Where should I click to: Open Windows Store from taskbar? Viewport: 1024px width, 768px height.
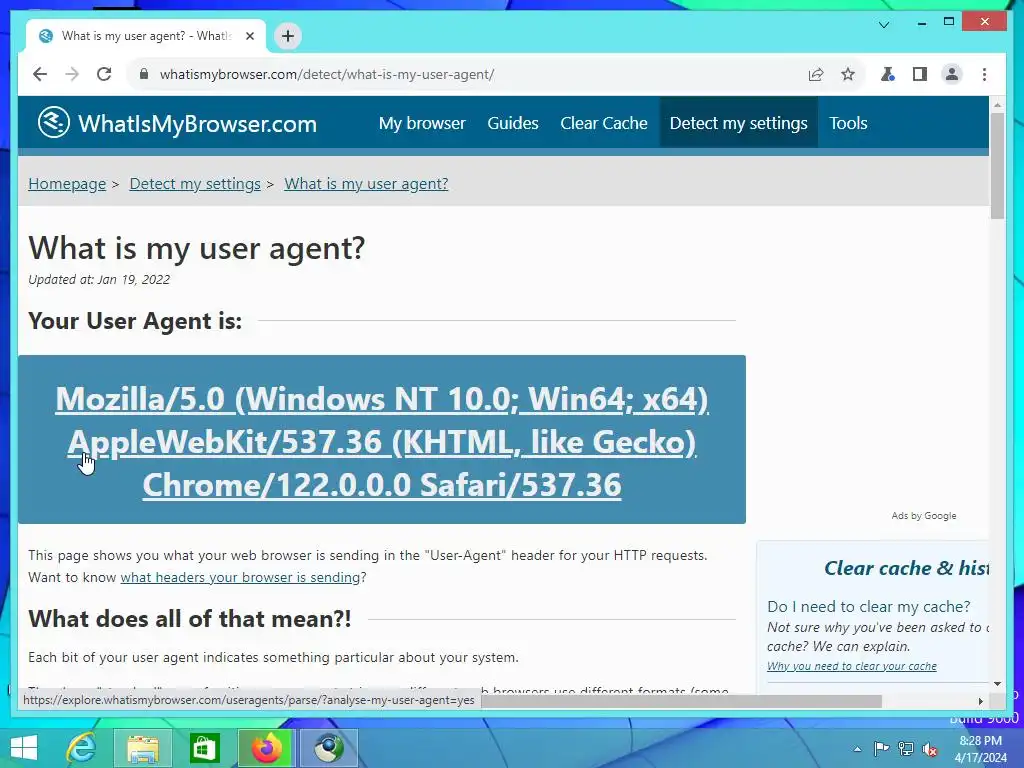pyautogui.click(x=204, y=748)
